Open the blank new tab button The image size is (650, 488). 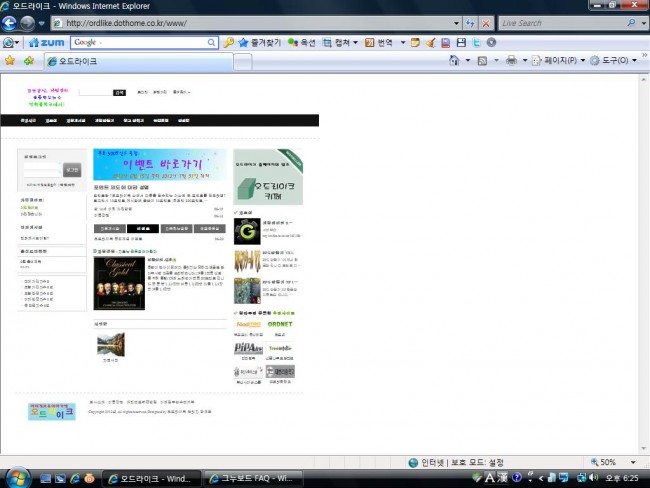pyautogui.click(x=243, y=61)
